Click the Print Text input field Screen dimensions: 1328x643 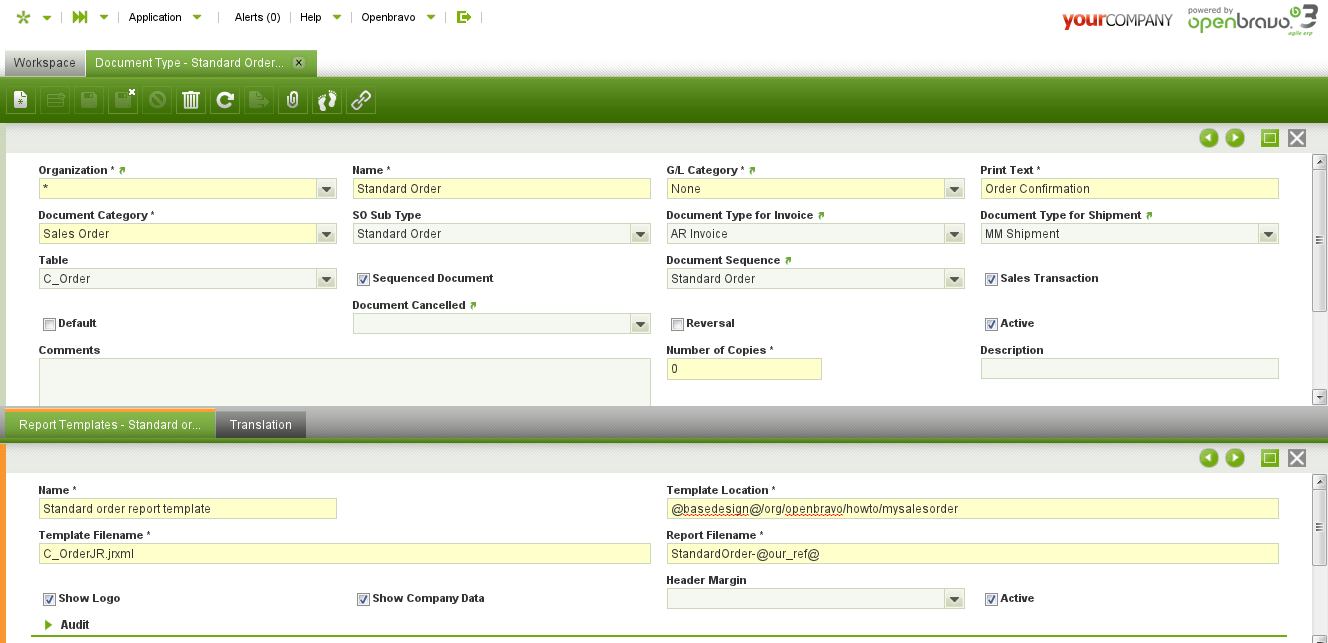[x=1129, y=189]
